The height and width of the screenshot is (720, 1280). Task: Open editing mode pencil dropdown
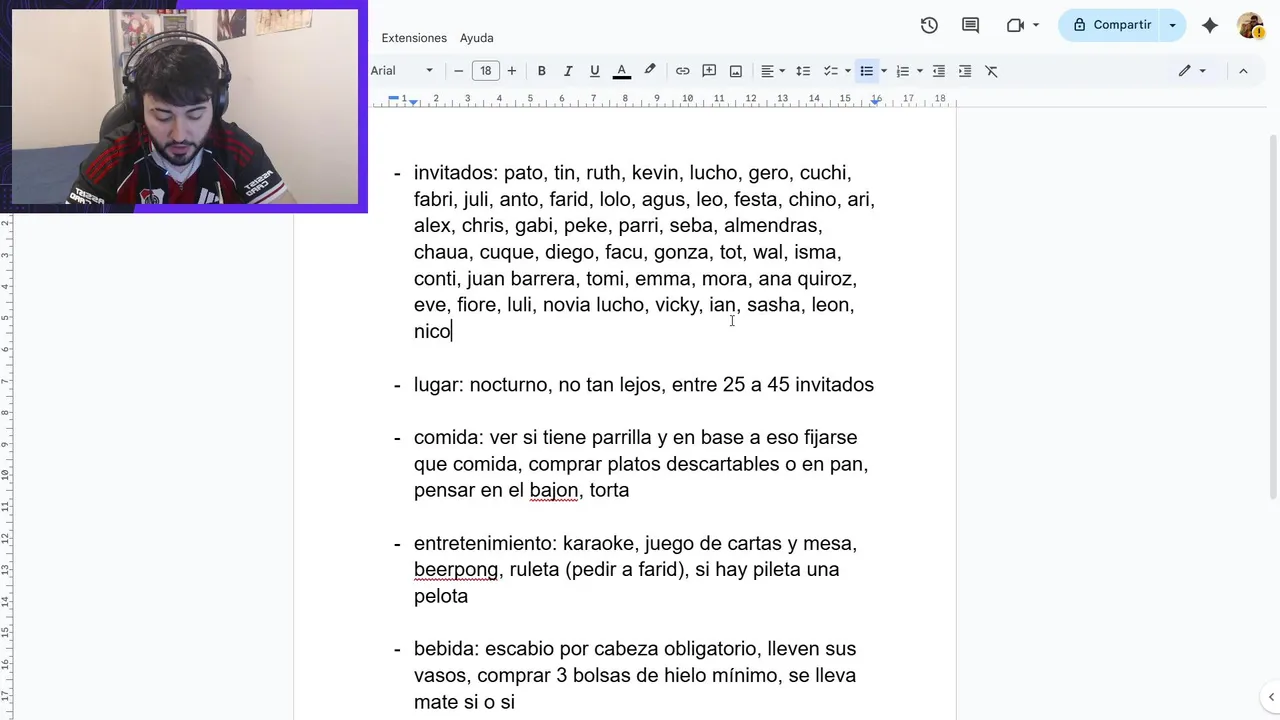point(1192,71)
